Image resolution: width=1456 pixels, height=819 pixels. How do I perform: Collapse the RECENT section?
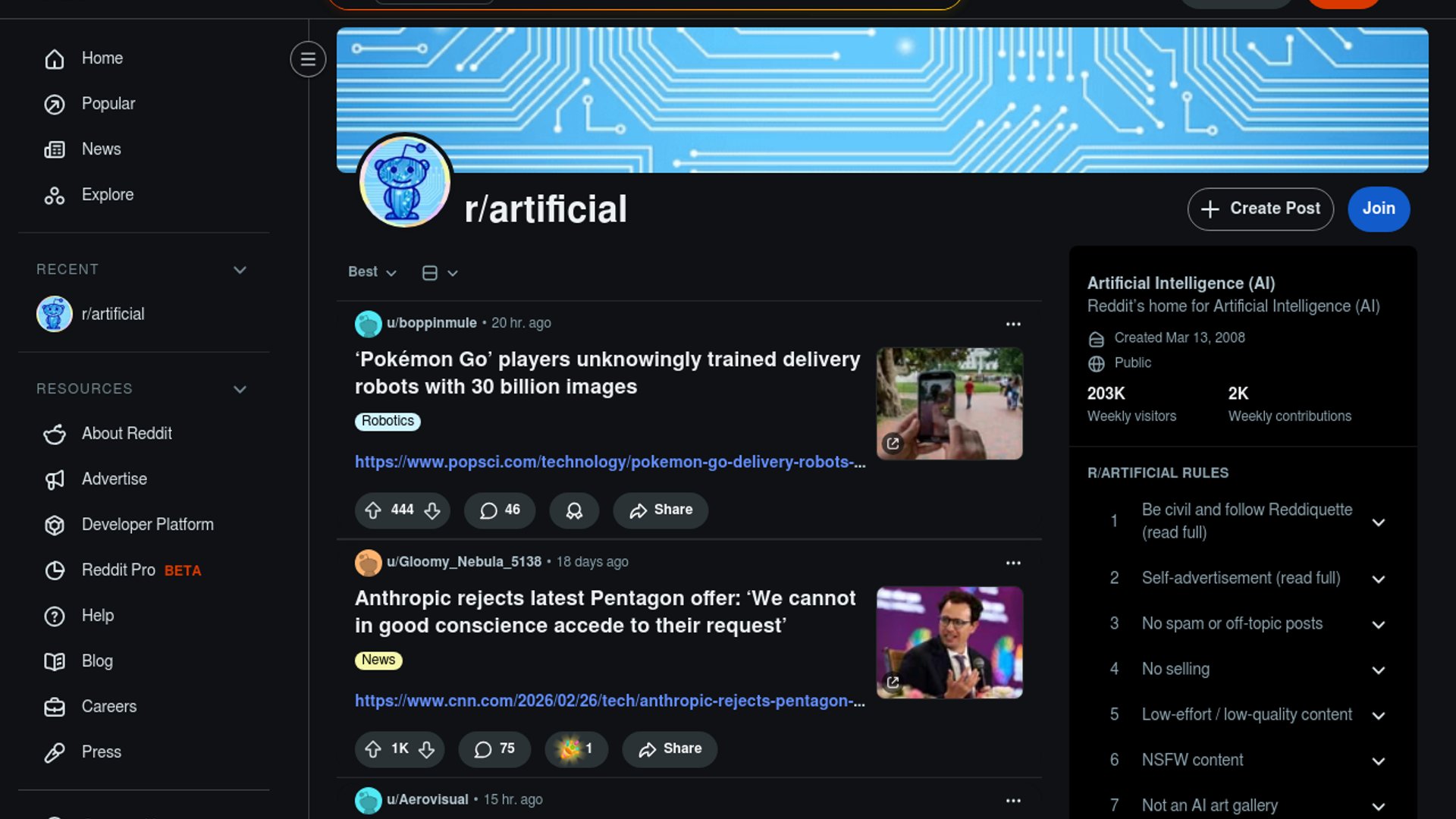(x=240, y=270)
